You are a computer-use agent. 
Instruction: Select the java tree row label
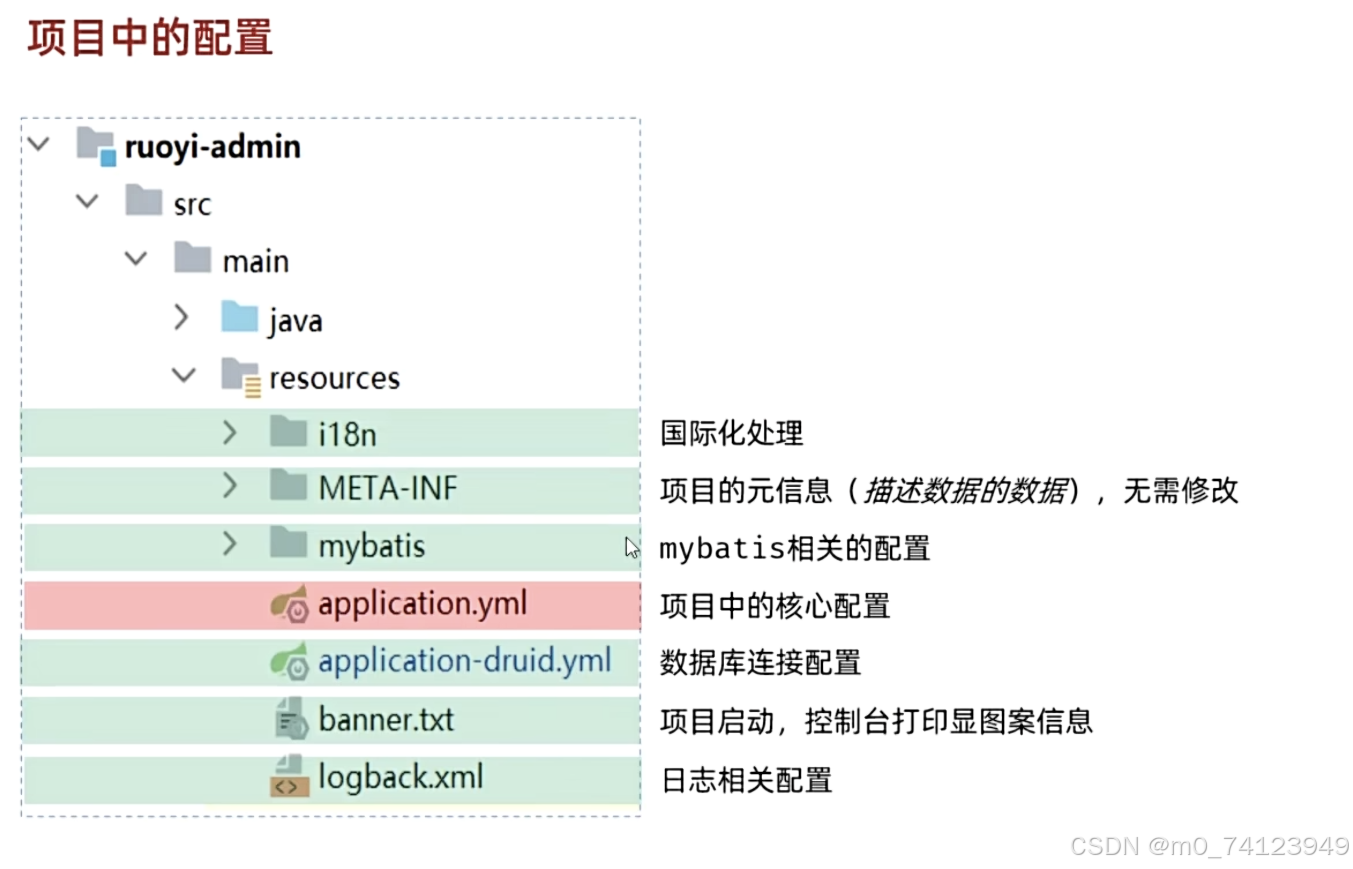click(295, 321)
